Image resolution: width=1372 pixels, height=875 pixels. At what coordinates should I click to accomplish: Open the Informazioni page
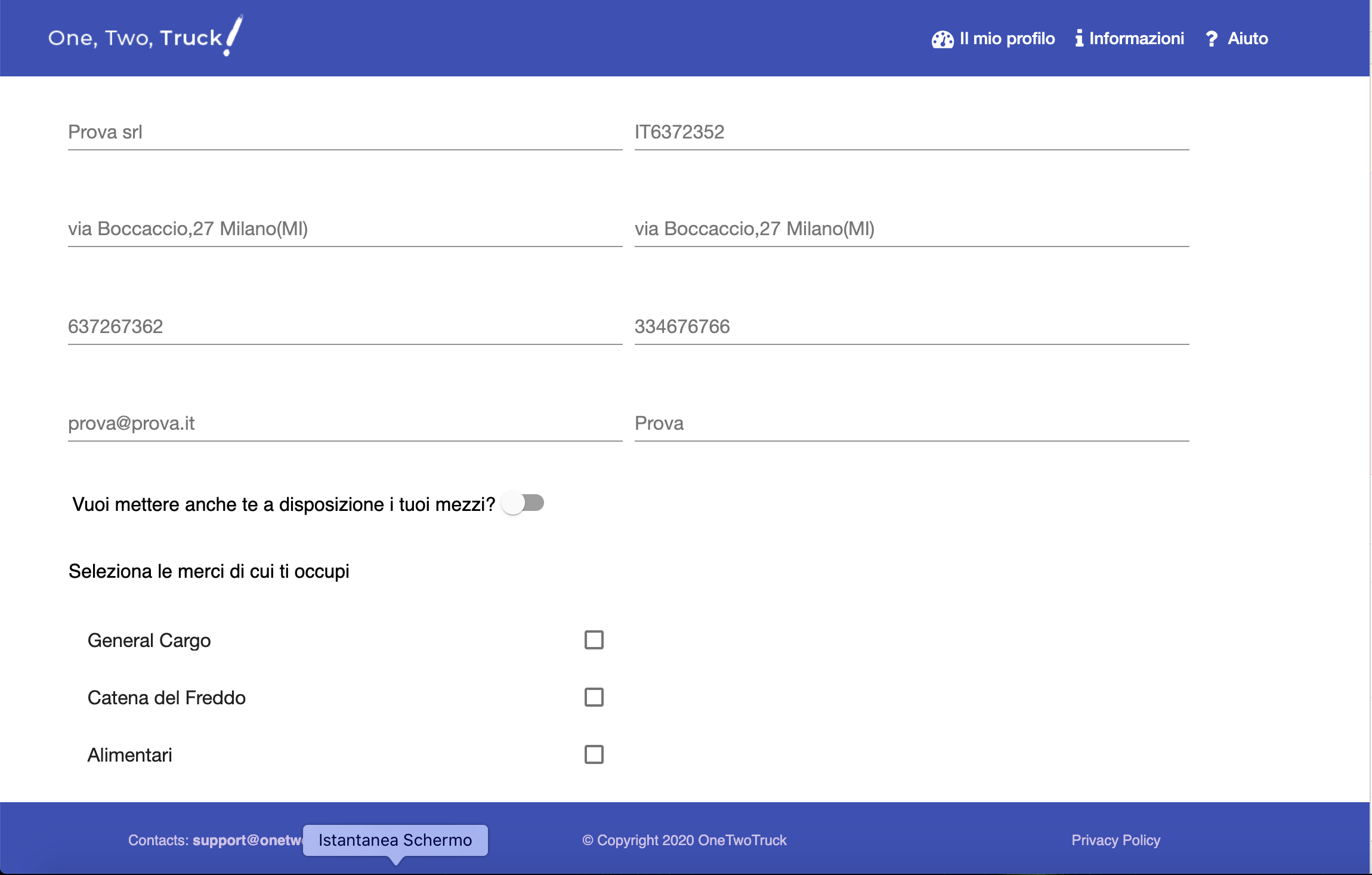(1136, 39)
